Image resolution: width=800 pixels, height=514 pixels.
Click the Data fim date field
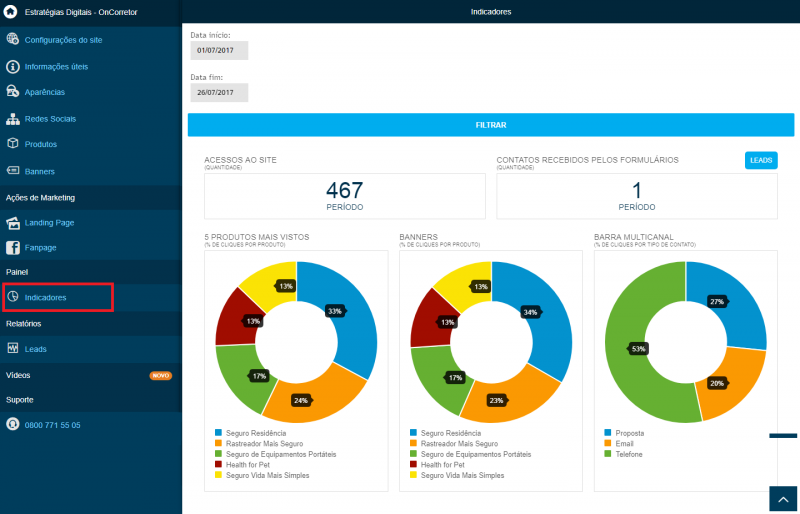(219, 92)
